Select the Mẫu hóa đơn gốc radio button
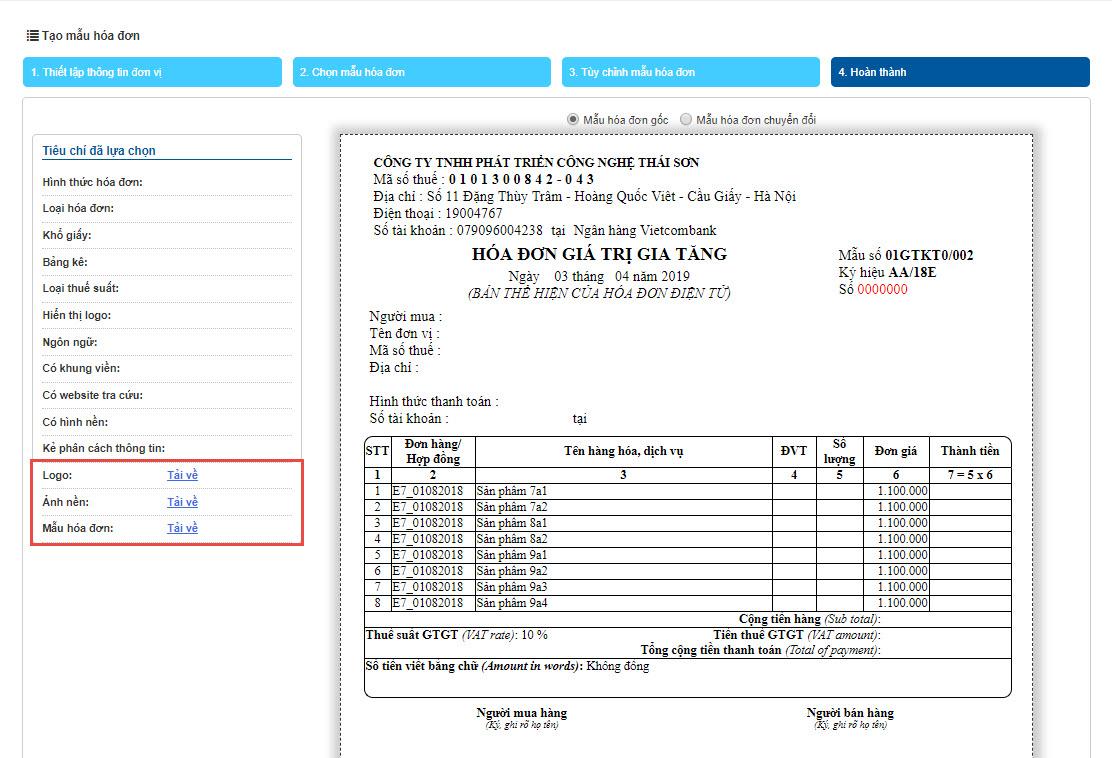The image size is (1112, 758). (573, 119)
